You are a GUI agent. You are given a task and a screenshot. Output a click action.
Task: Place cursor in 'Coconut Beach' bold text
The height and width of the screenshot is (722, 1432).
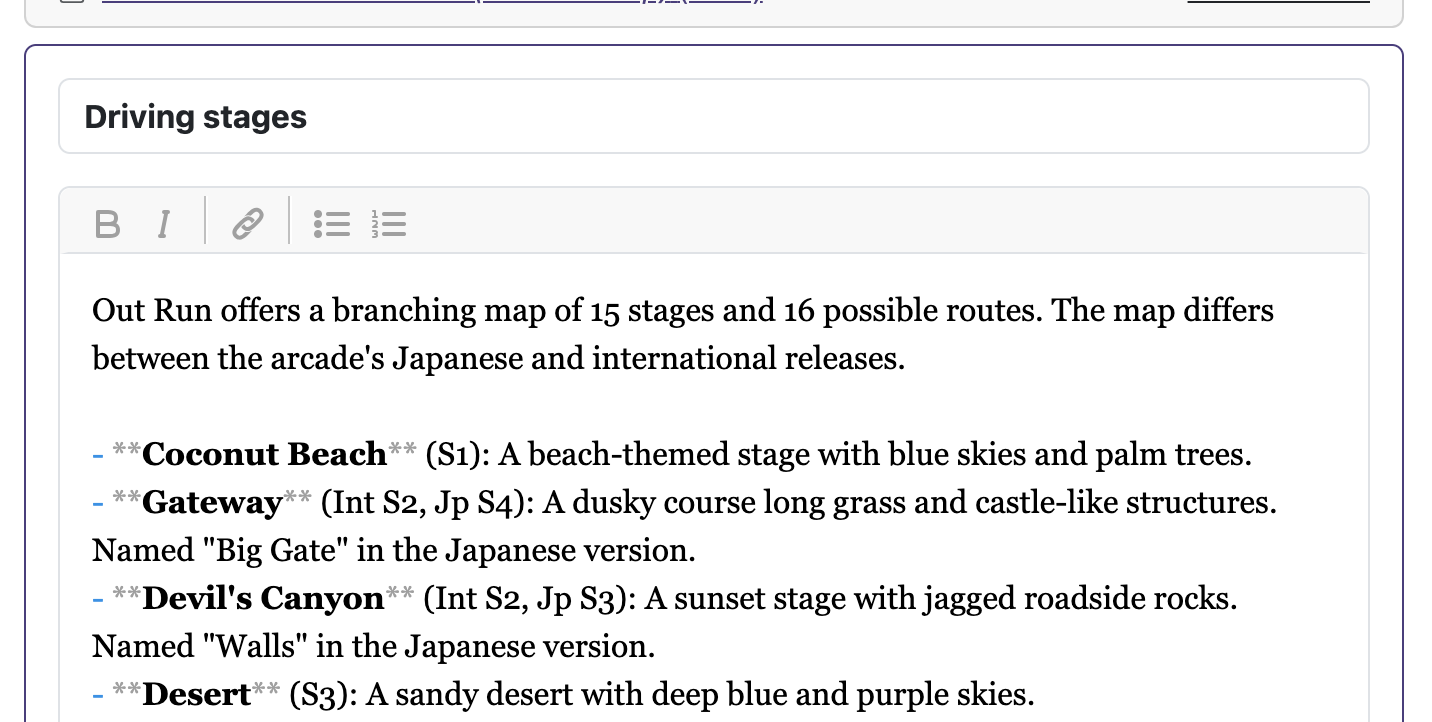point(264,455)
